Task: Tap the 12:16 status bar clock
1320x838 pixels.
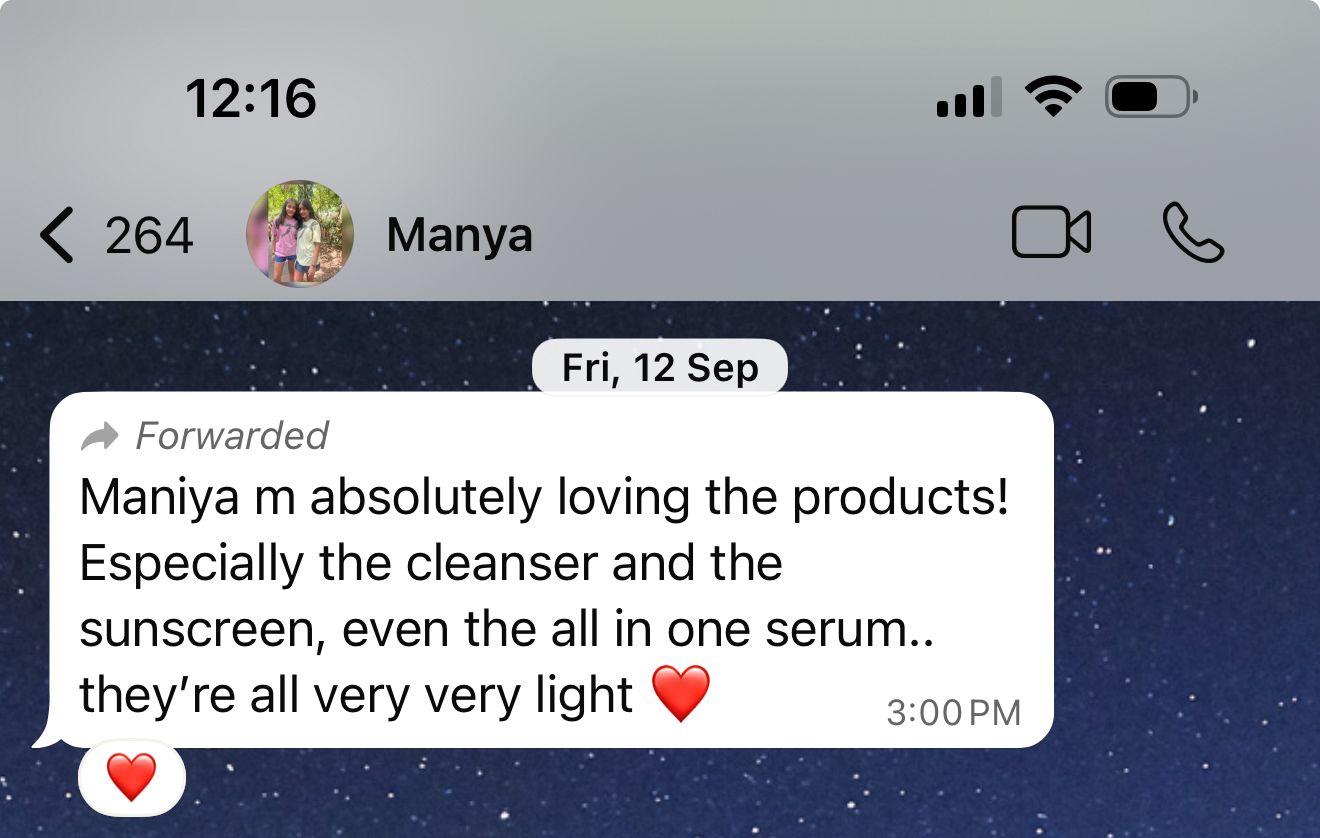Action: pos(251,99)
